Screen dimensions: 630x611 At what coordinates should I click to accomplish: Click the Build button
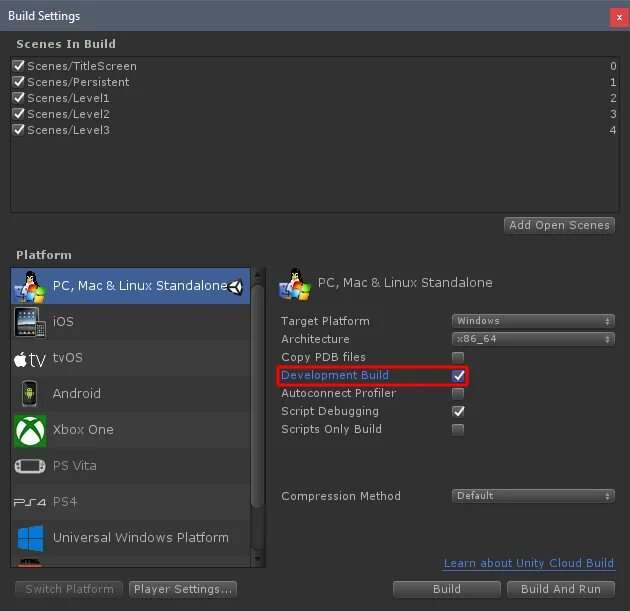click(447, 589)
